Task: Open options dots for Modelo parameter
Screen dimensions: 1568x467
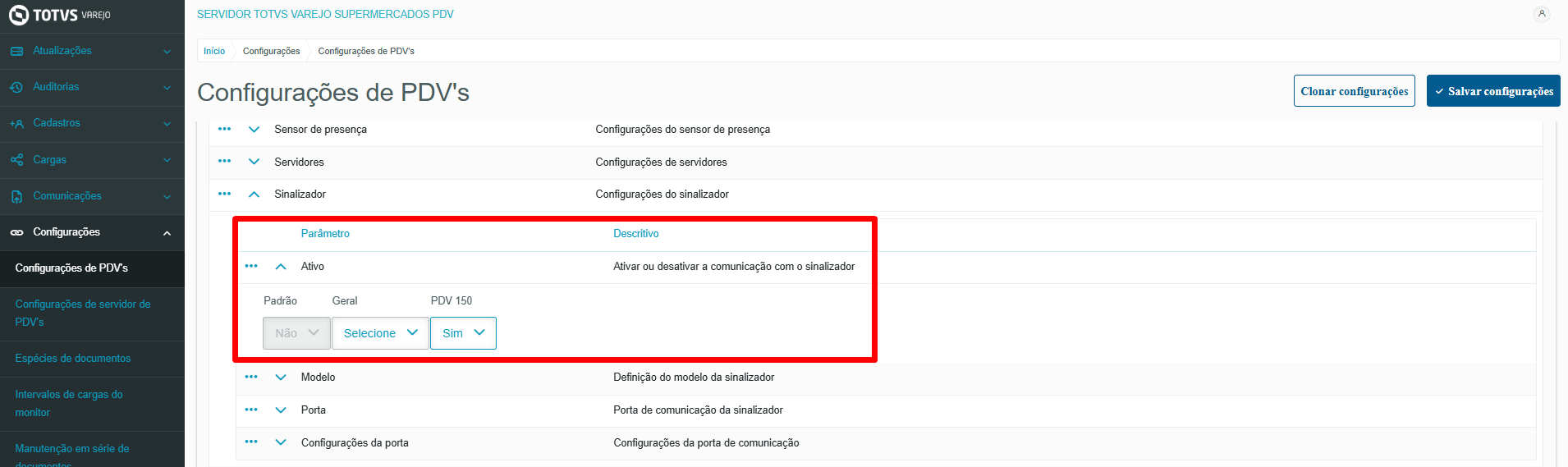Action: click(251, 377)
